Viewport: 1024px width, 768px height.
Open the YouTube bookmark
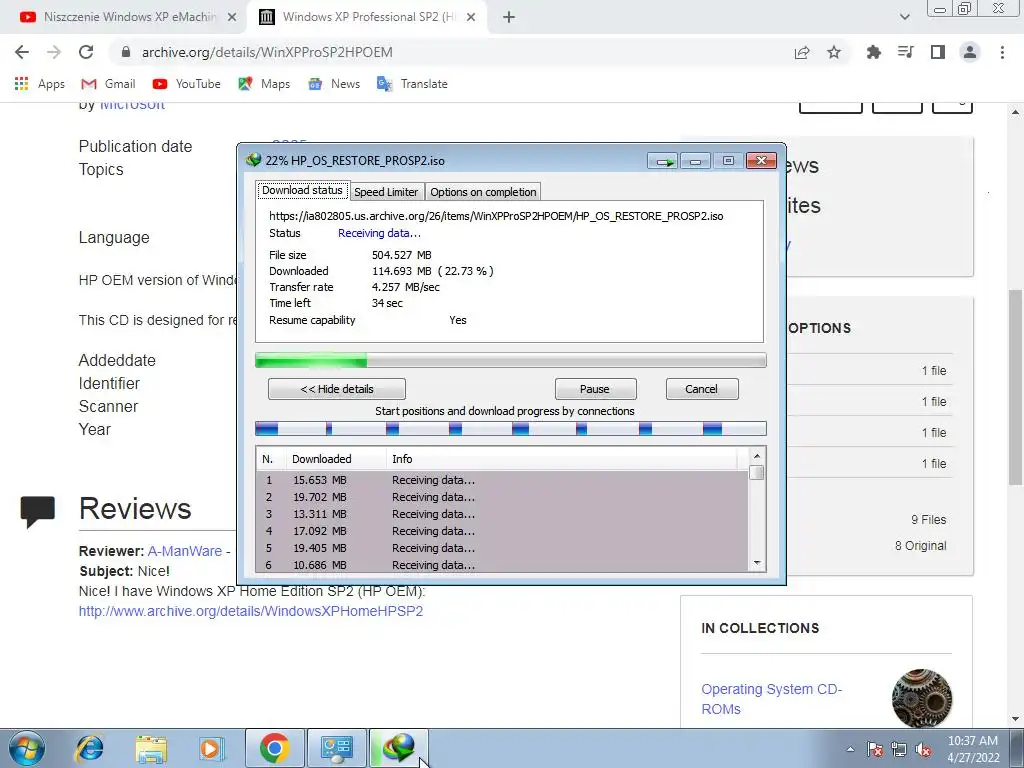pos(187,84)
